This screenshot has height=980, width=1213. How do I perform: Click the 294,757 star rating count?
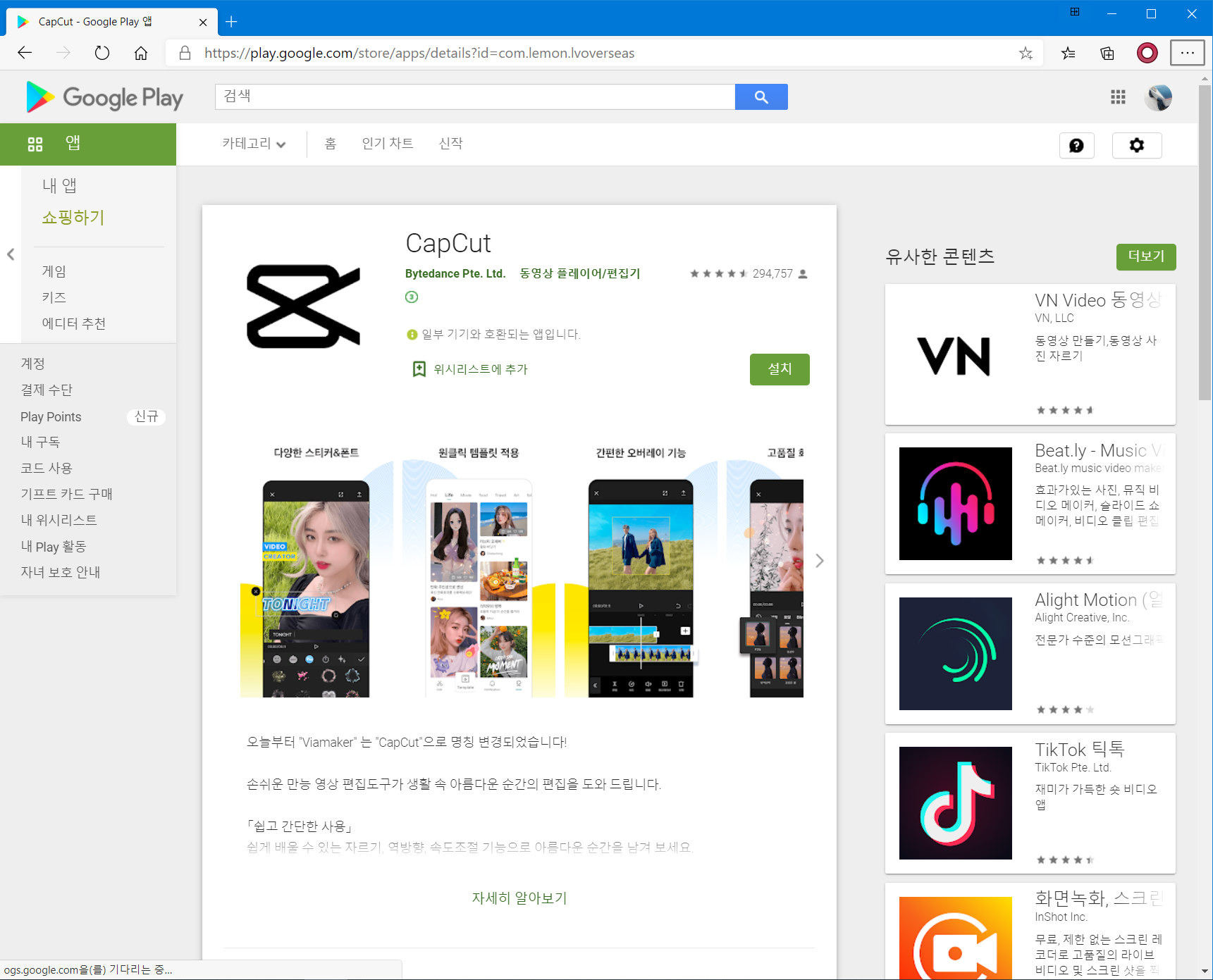[772, 274]
